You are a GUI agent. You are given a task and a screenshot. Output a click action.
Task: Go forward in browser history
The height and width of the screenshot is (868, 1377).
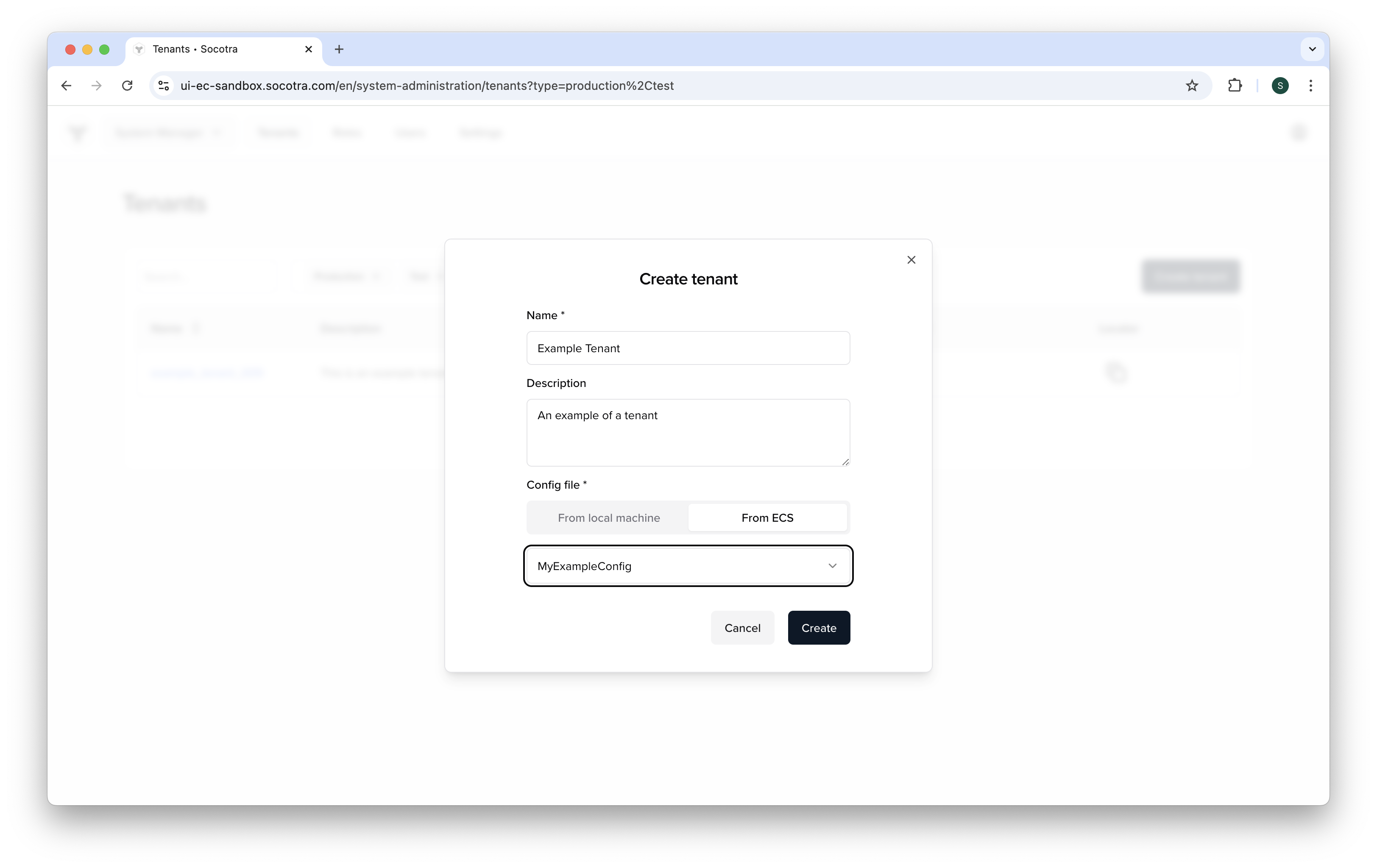pos(97,86)
